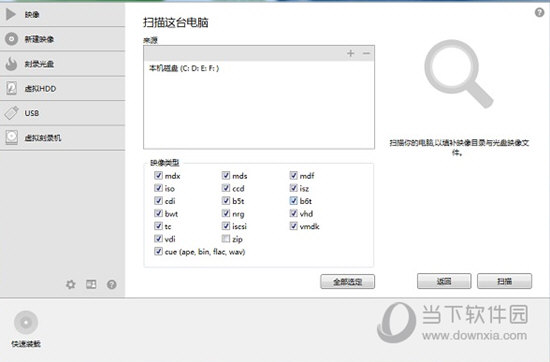The image size is (550, 362).
Task: Toggle the nrg checkbox
Action: click(x=226, y=213)
